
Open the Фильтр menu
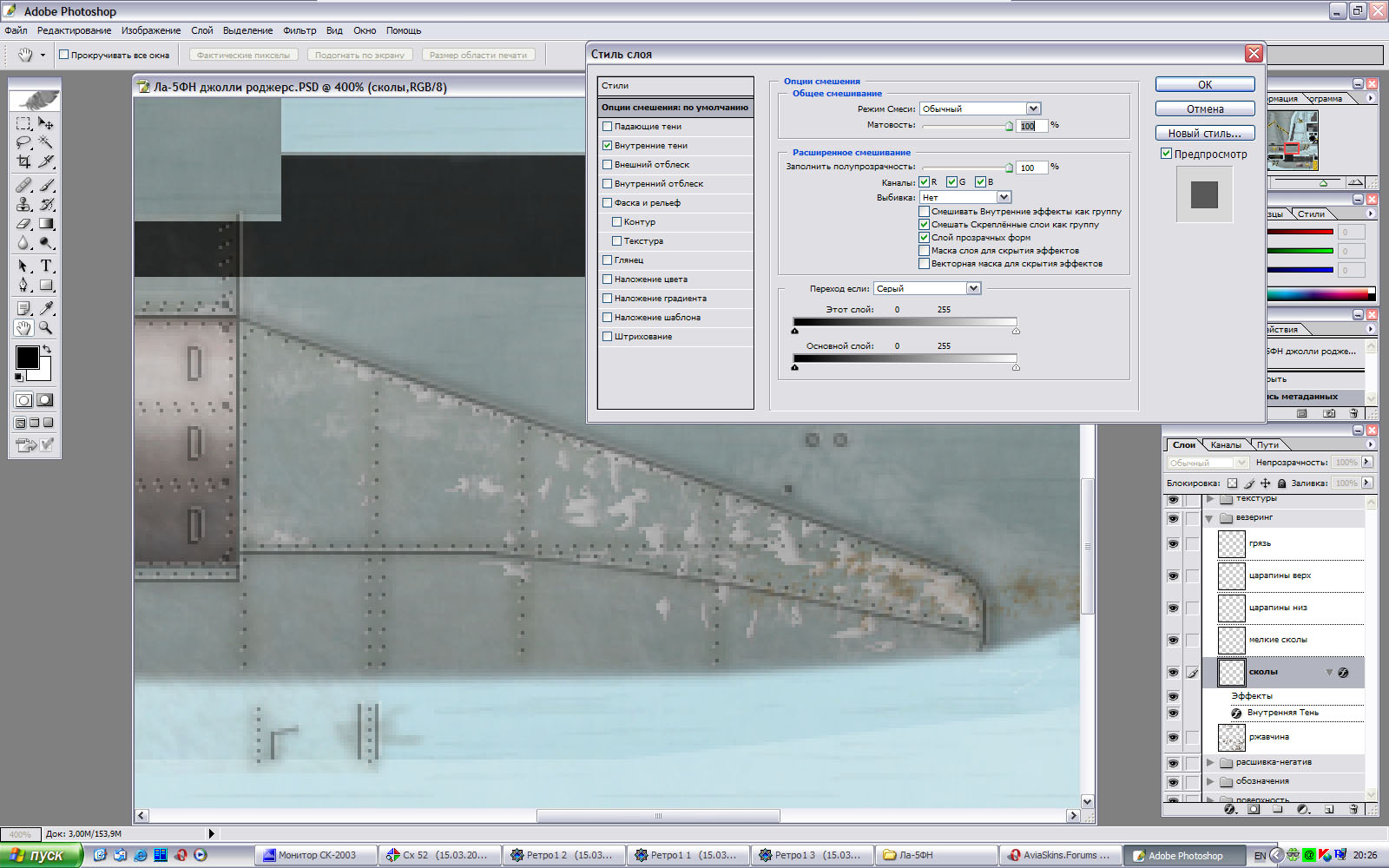[300, 30]
